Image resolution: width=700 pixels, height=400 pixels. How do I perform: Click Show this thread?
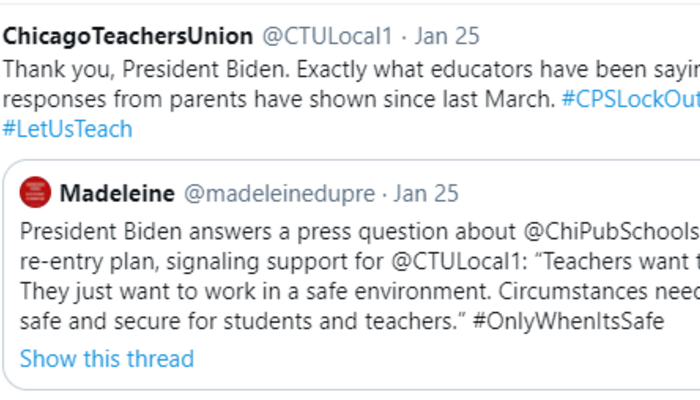point(107,358)
